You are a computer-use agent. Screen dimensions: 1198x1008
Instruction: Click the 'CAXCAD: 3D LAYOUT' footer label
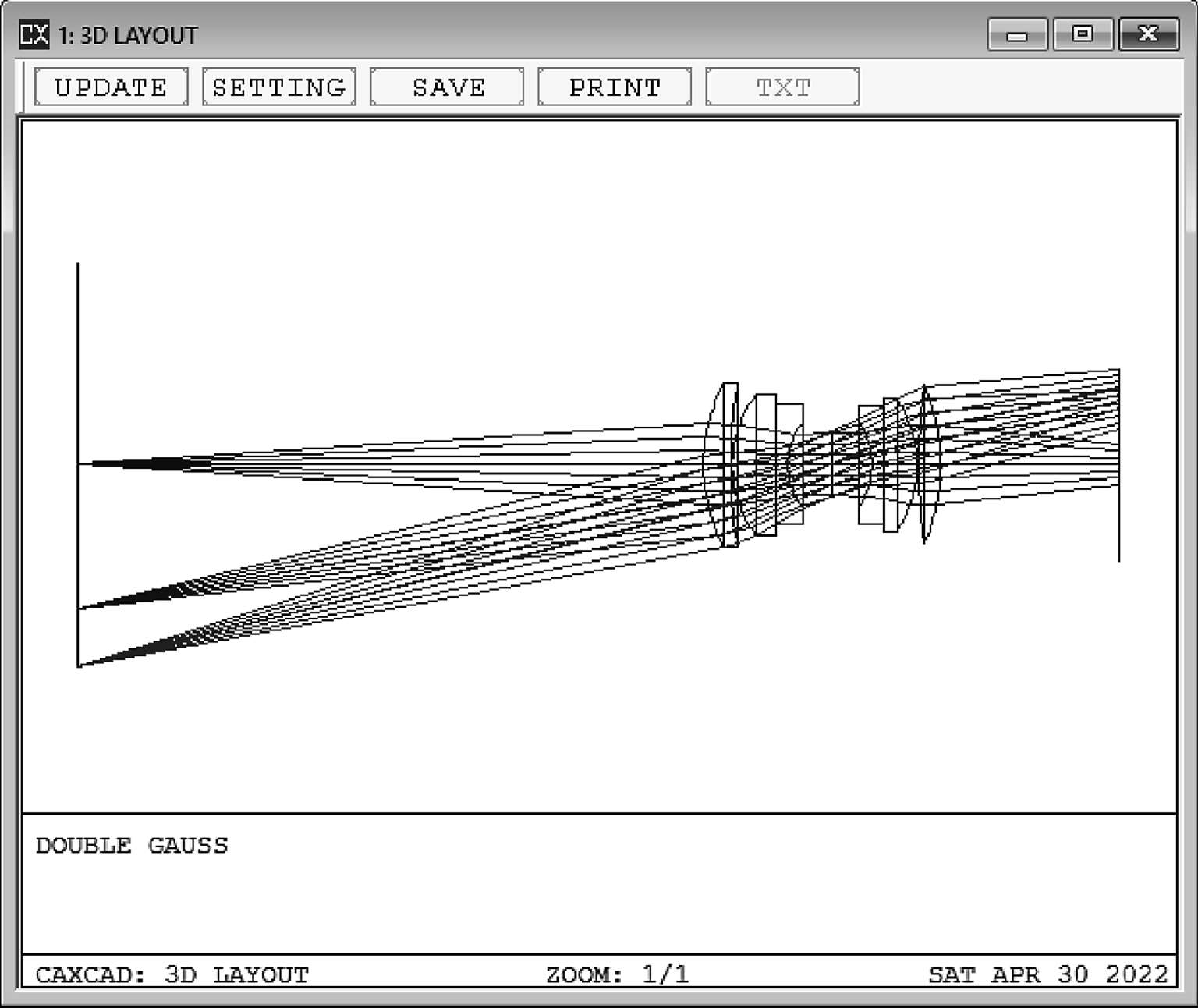[x=172, y=974]
